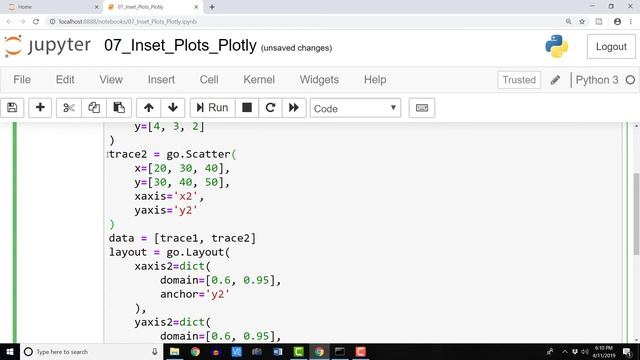Click the Logout button
The width and height of the screenshot is (640, 360).
tap(611, 47)
